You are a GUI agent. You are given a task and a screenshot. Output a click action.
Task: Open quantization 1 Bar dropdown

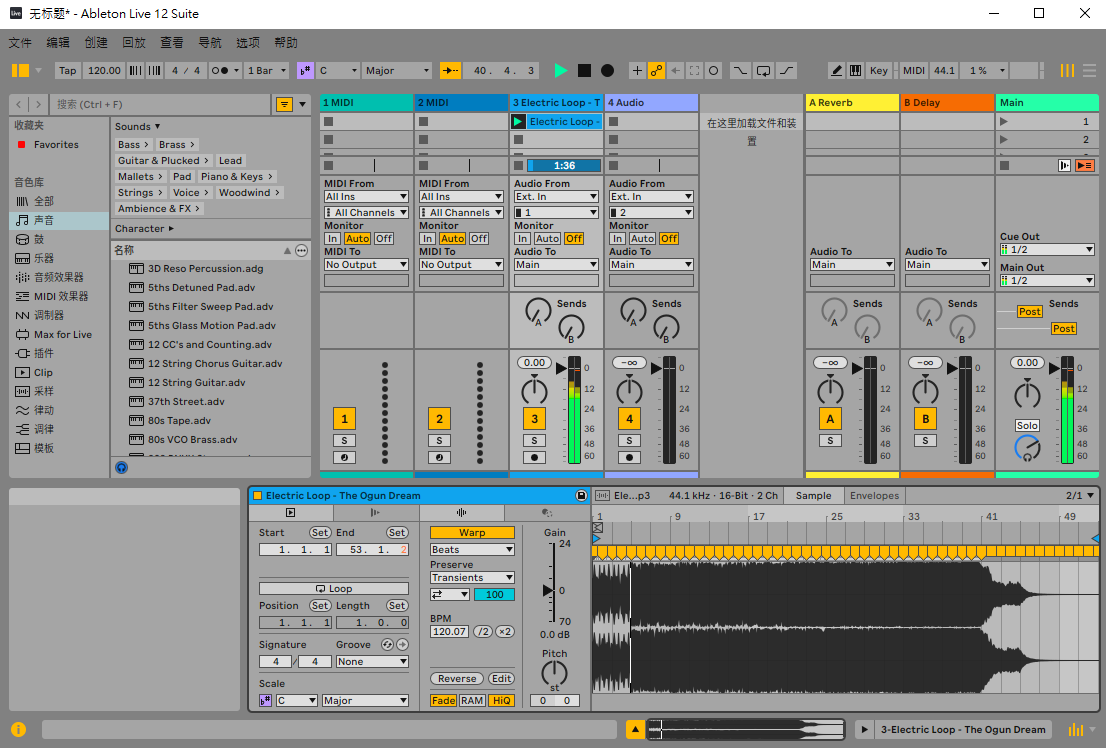coord(267,71)
